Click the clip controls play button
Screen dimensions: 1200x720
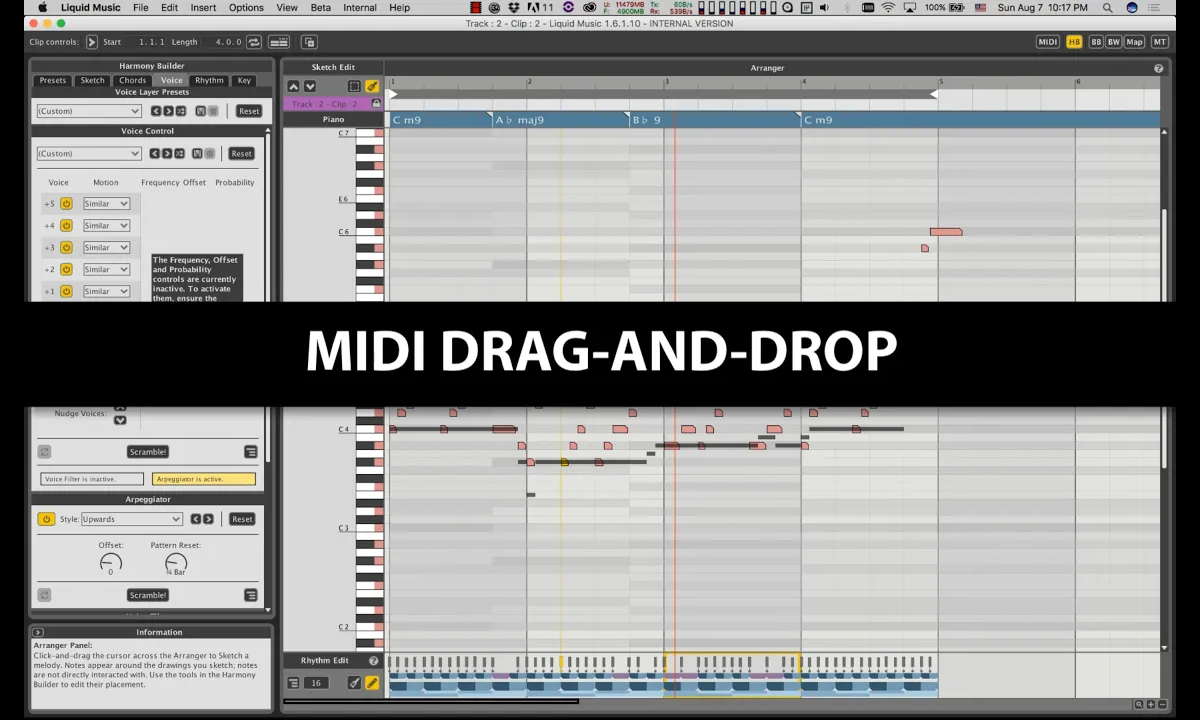(x=92, y=42)
